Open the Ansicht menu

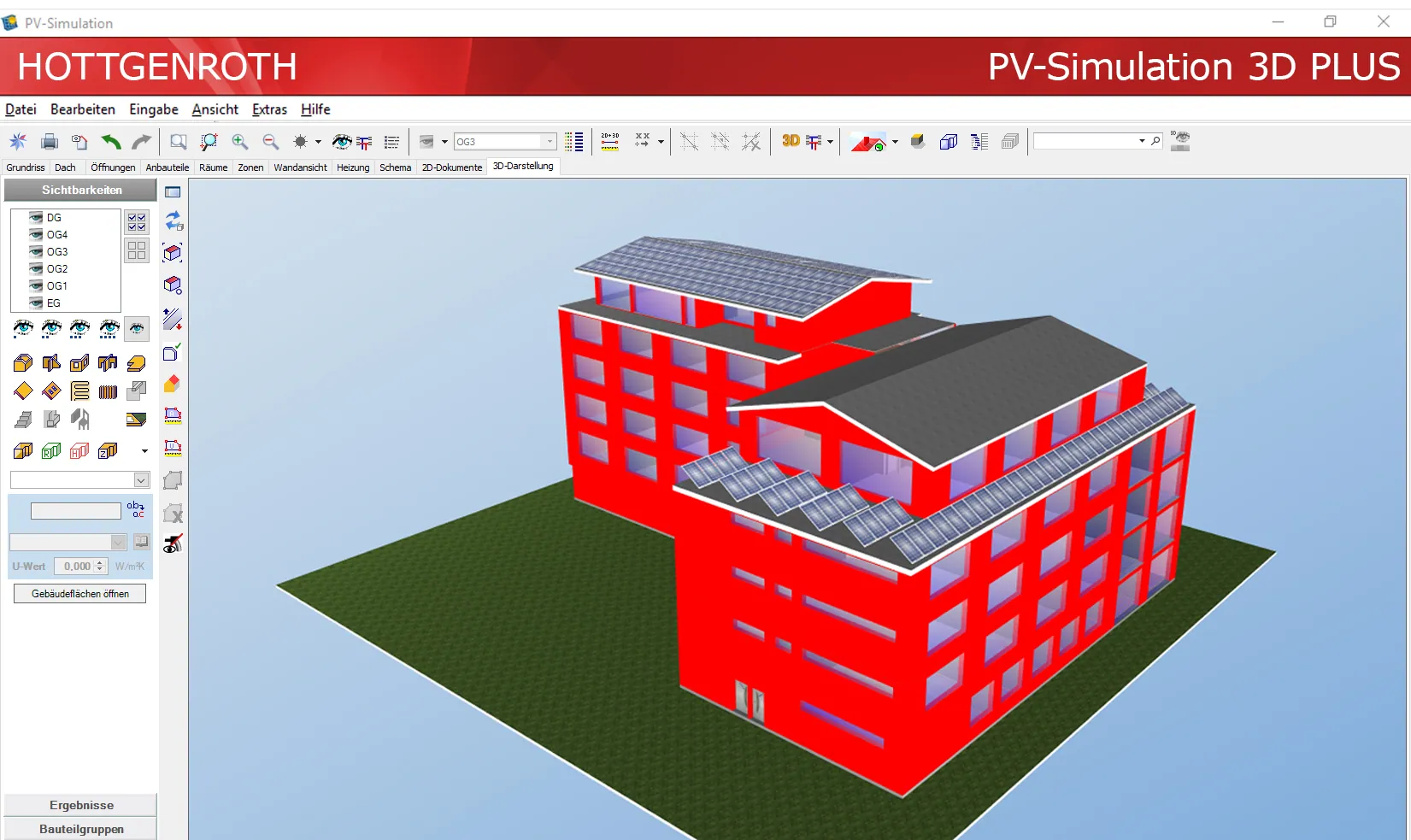coord(215,109)
